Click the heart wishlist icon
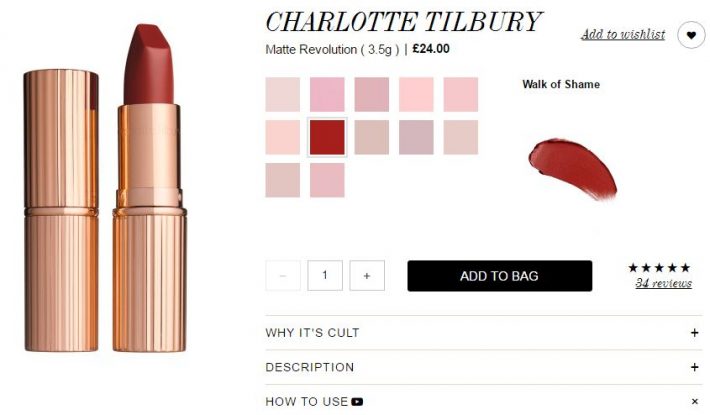710x415 pixels. (691, 35)
